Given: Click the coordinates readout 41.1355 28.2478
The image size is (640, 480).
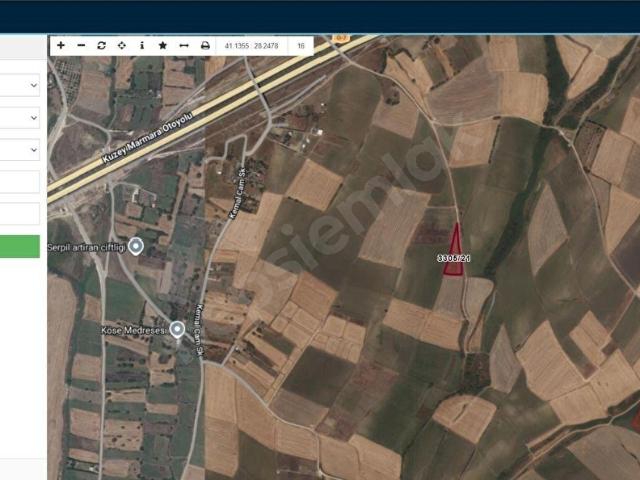Looking at the screenshot, I should tap(251, 46).
